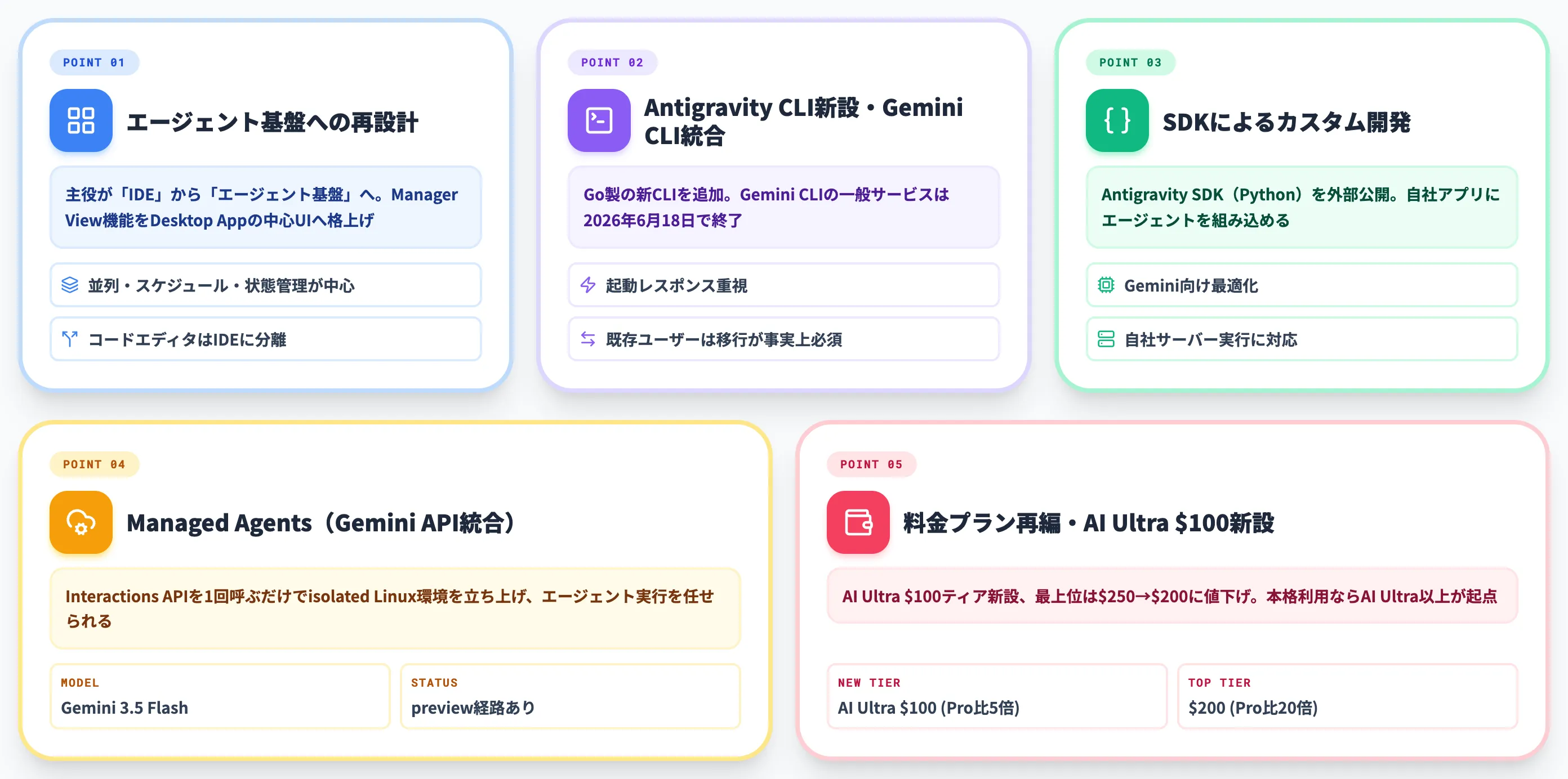Click the row コードエディタはIDEに分離
Image resolution: width=1568 pixels, height=779 pixels.
point(265,339)
